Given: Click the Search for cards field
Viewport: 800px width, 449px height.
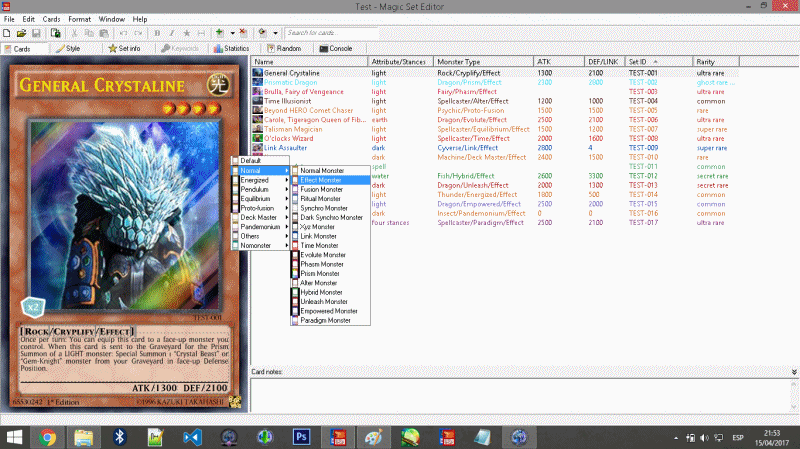Looking at the screenshot, I should (x=332, y=33).
